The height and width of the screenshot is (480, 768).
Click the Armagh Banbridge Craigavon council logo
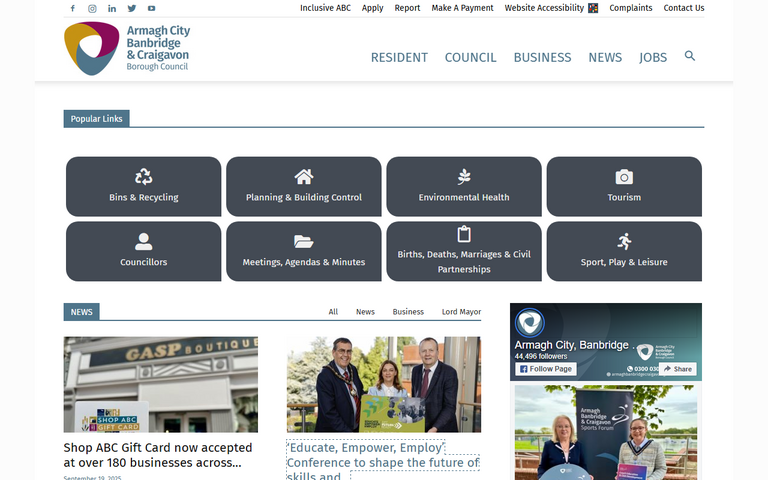(127, 48)
